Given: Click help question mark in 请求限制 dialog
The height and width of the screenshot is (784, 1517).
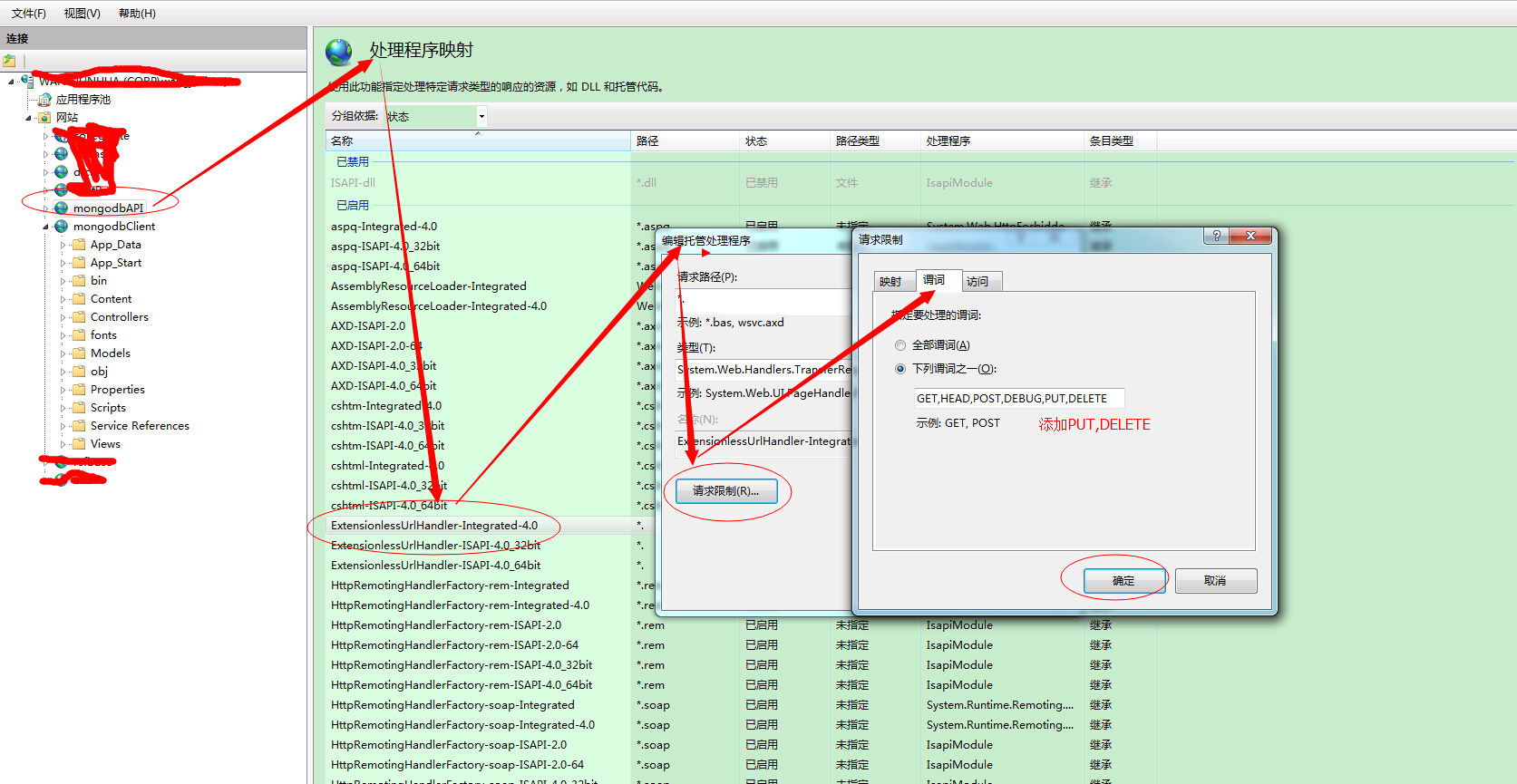Looking at the screenshot, I should 1216,236.
